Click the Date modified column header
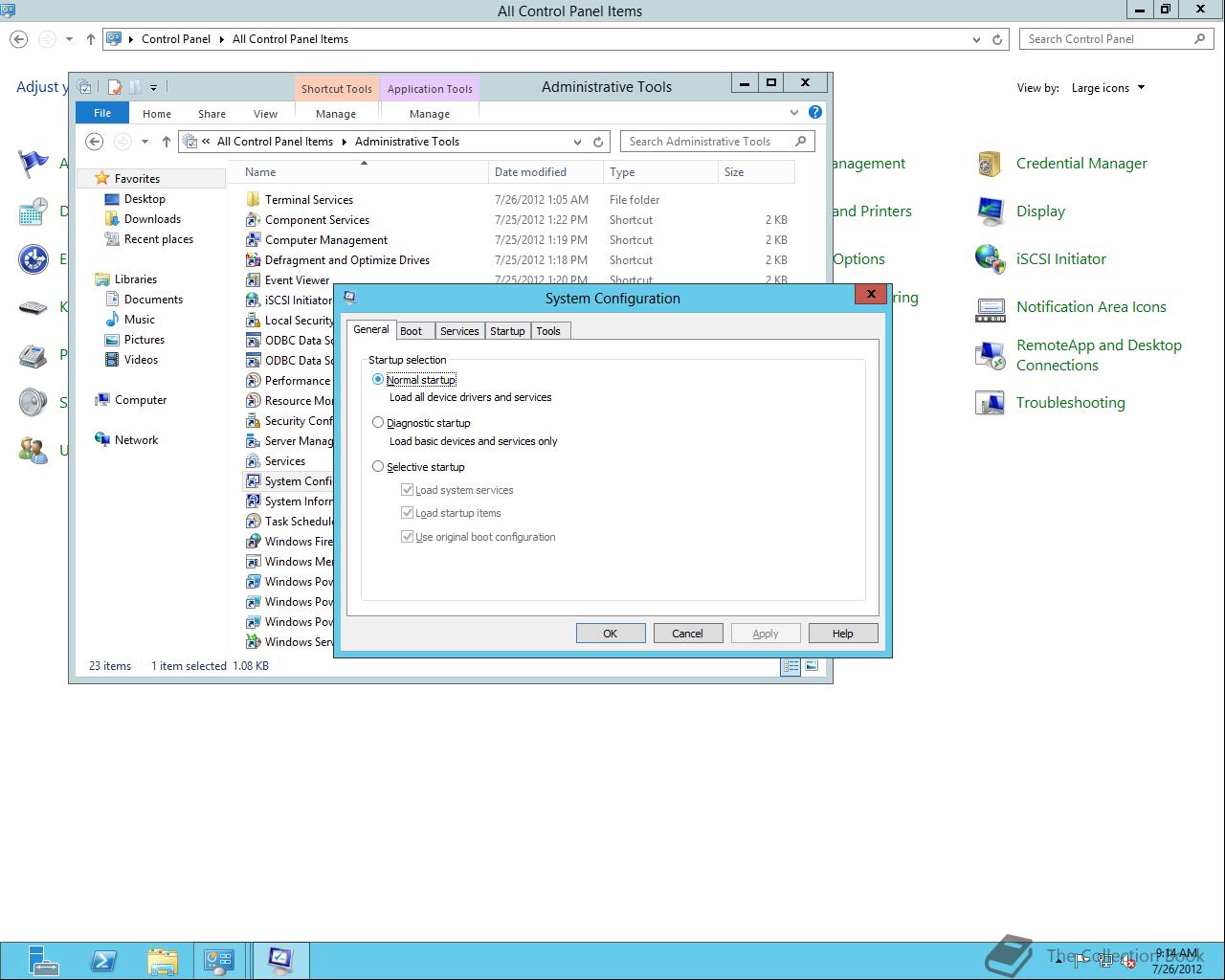 coord(546,172)
